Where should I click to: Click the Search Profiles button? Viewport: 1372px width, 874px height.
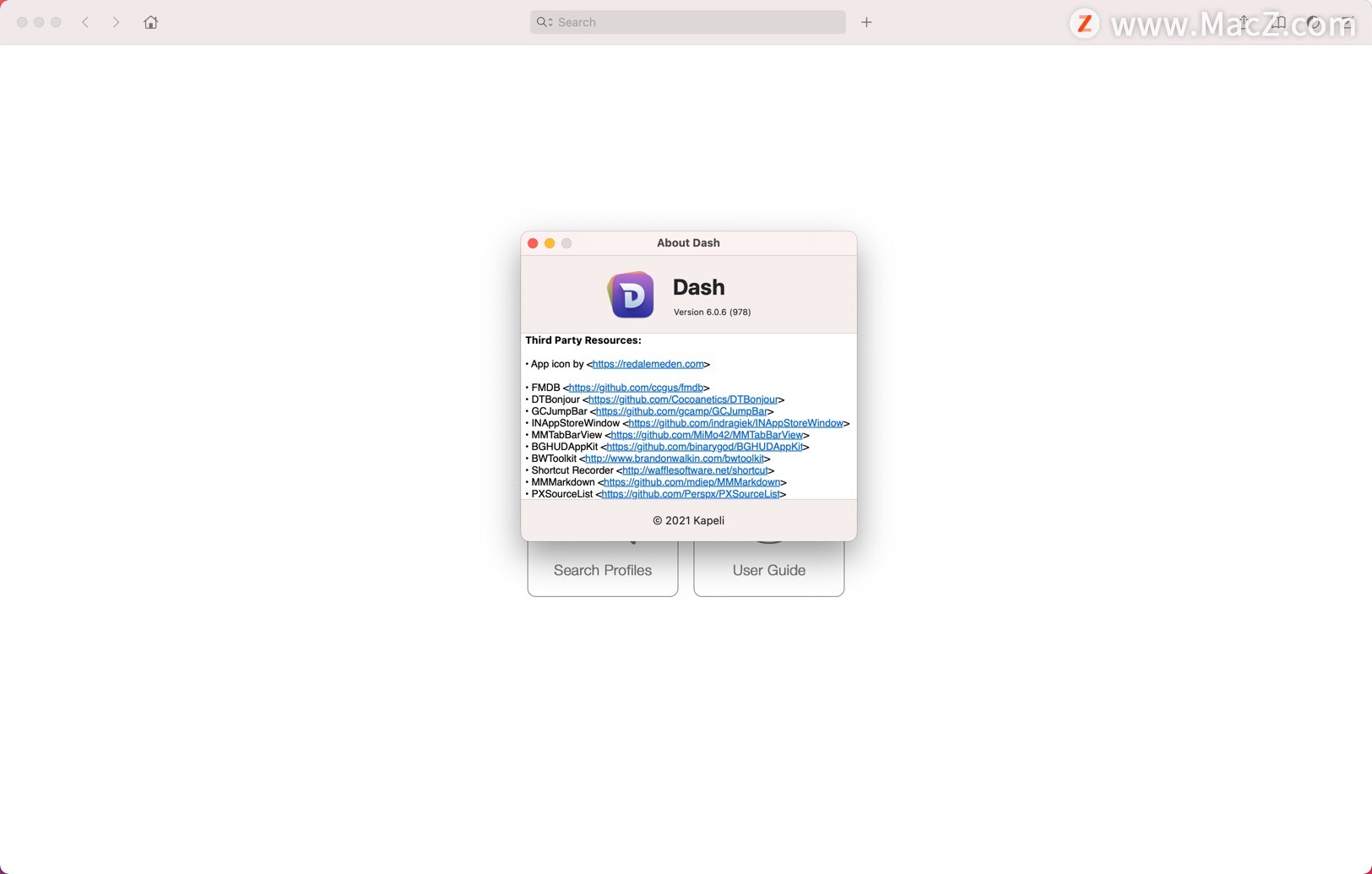point(603,569)
